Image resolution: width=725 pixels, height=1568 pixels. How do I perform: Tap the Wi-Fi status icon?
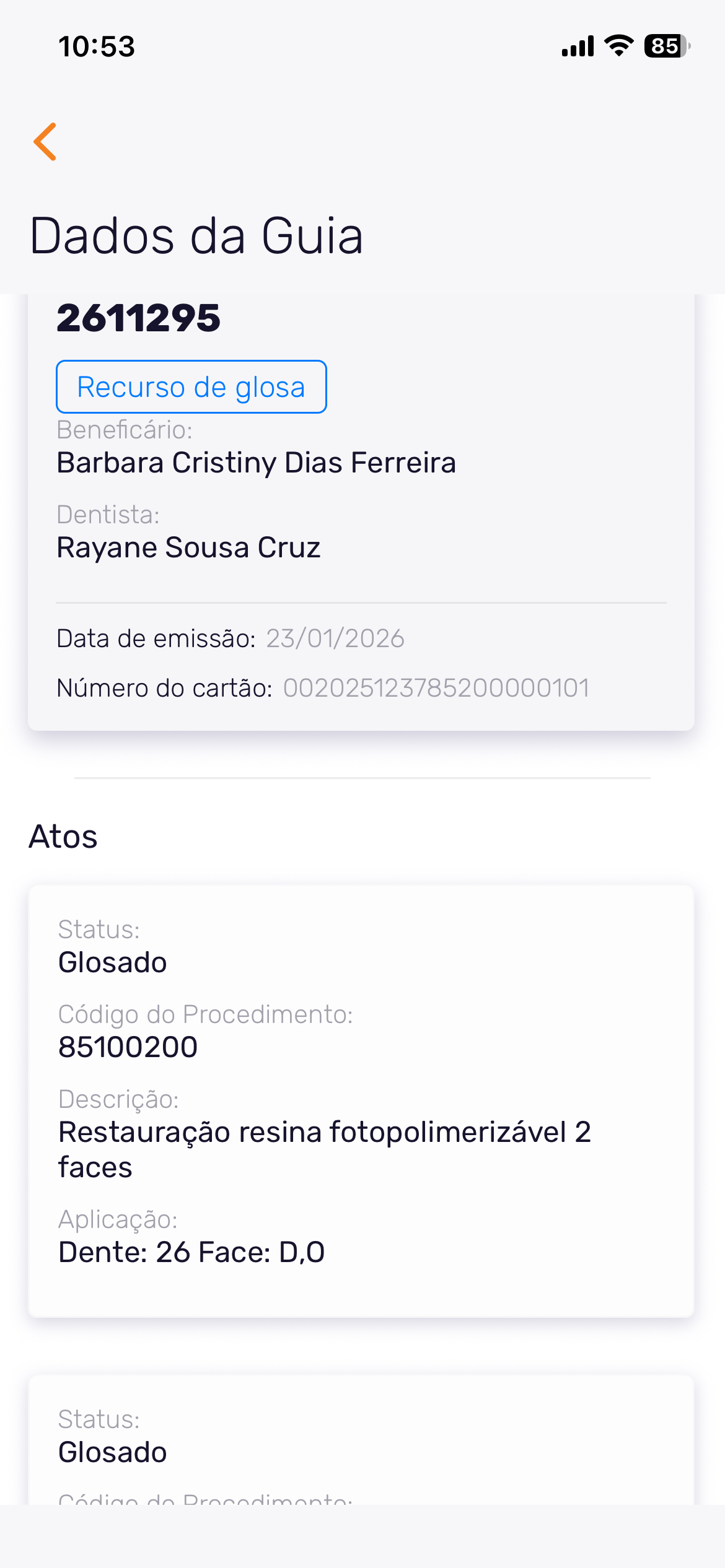point(619,46)
